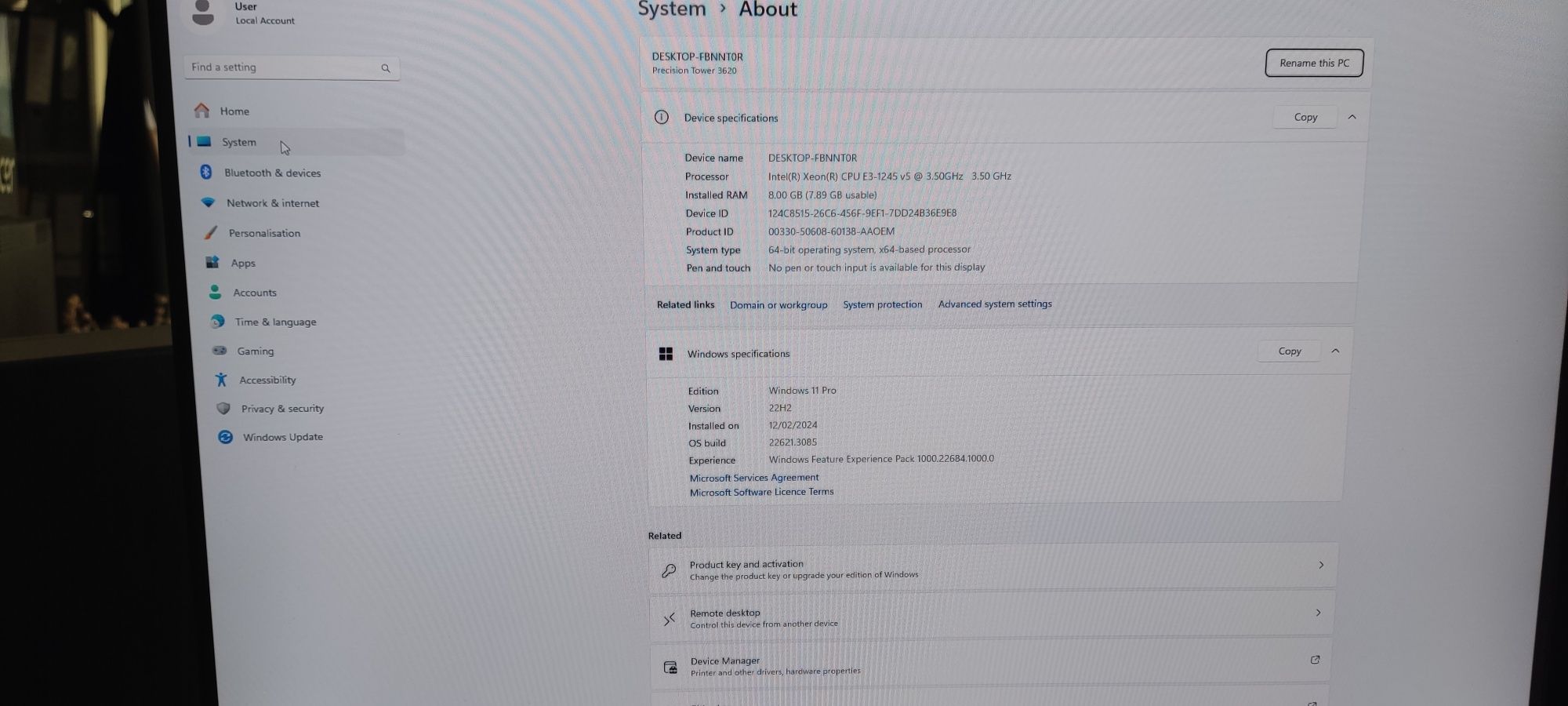This screenshot has height=706, width=1568.
Task: Click the Windows logo icon beside specifications
Action: tap(666, 354)
